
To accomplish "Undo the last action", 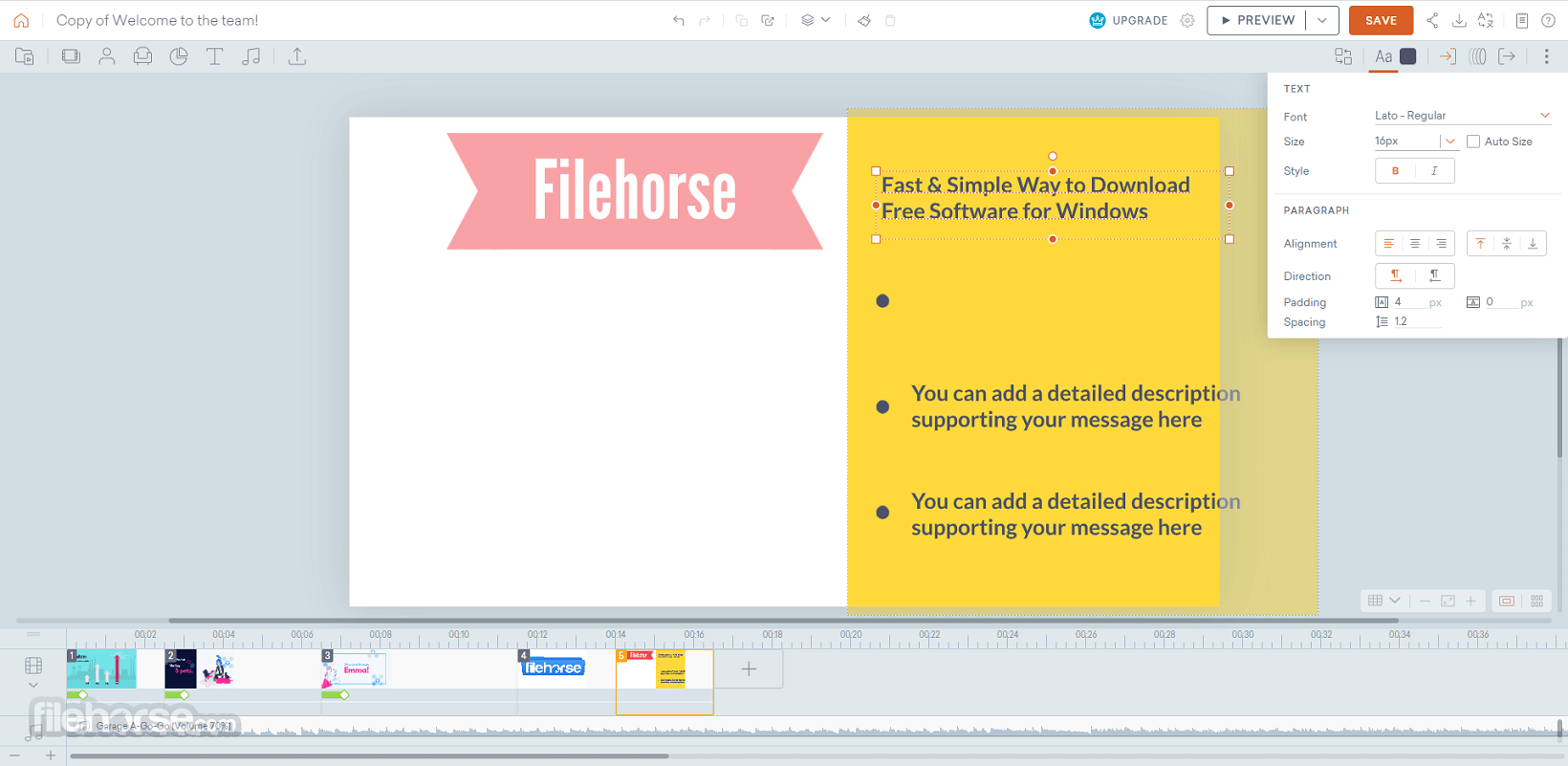I will coord(679,20).
